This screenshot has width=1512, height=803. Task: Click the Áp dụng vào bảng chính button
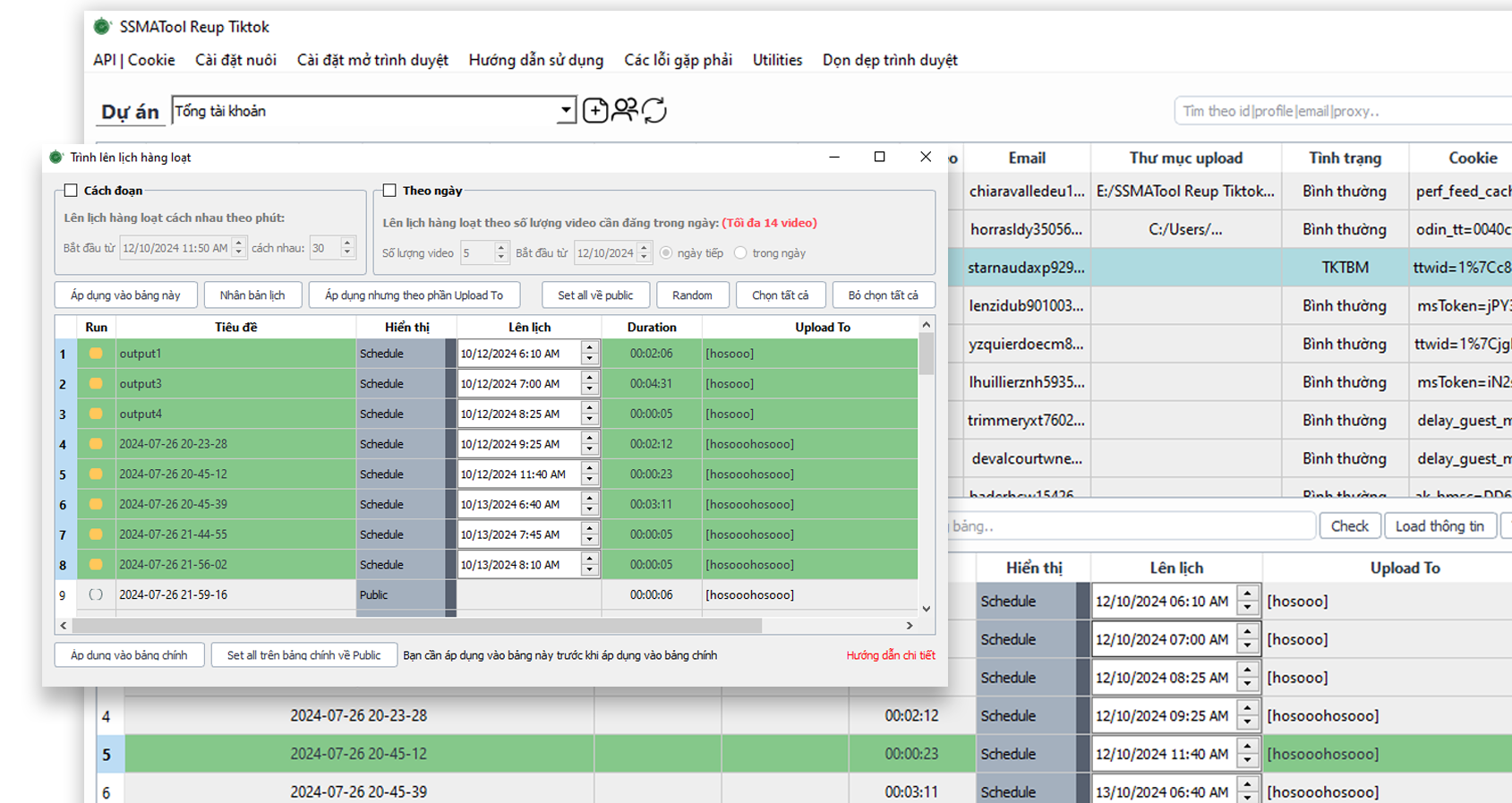pos(129,655)
